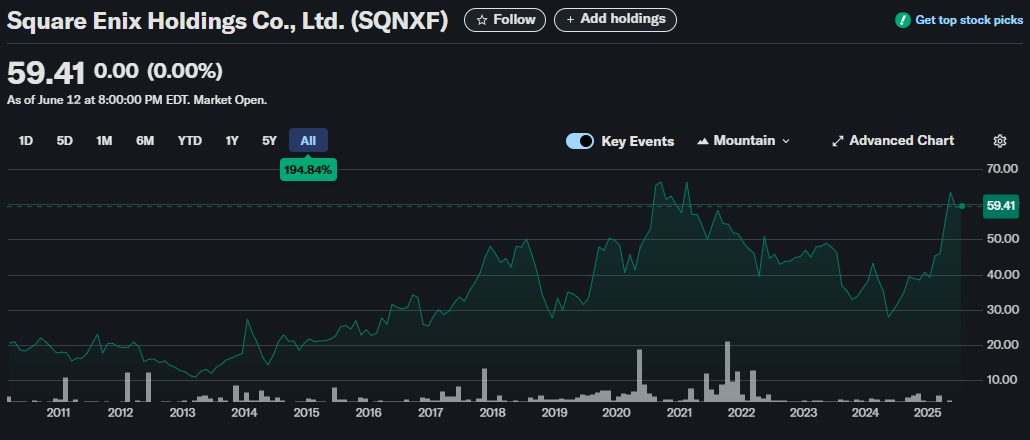Open the Advanced Chart view
This screenshot has height=440, width=1030.
[893, 141]
